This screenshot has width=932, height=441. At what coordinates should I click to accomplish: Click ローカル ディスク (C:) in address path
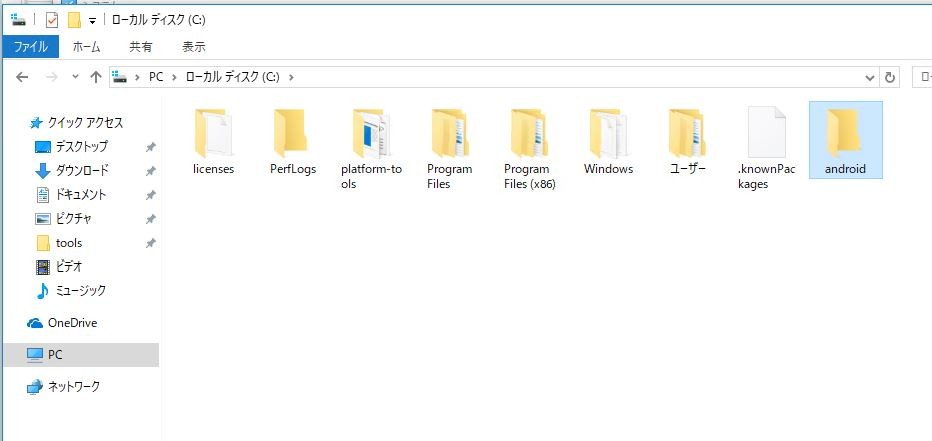point(232,77)
